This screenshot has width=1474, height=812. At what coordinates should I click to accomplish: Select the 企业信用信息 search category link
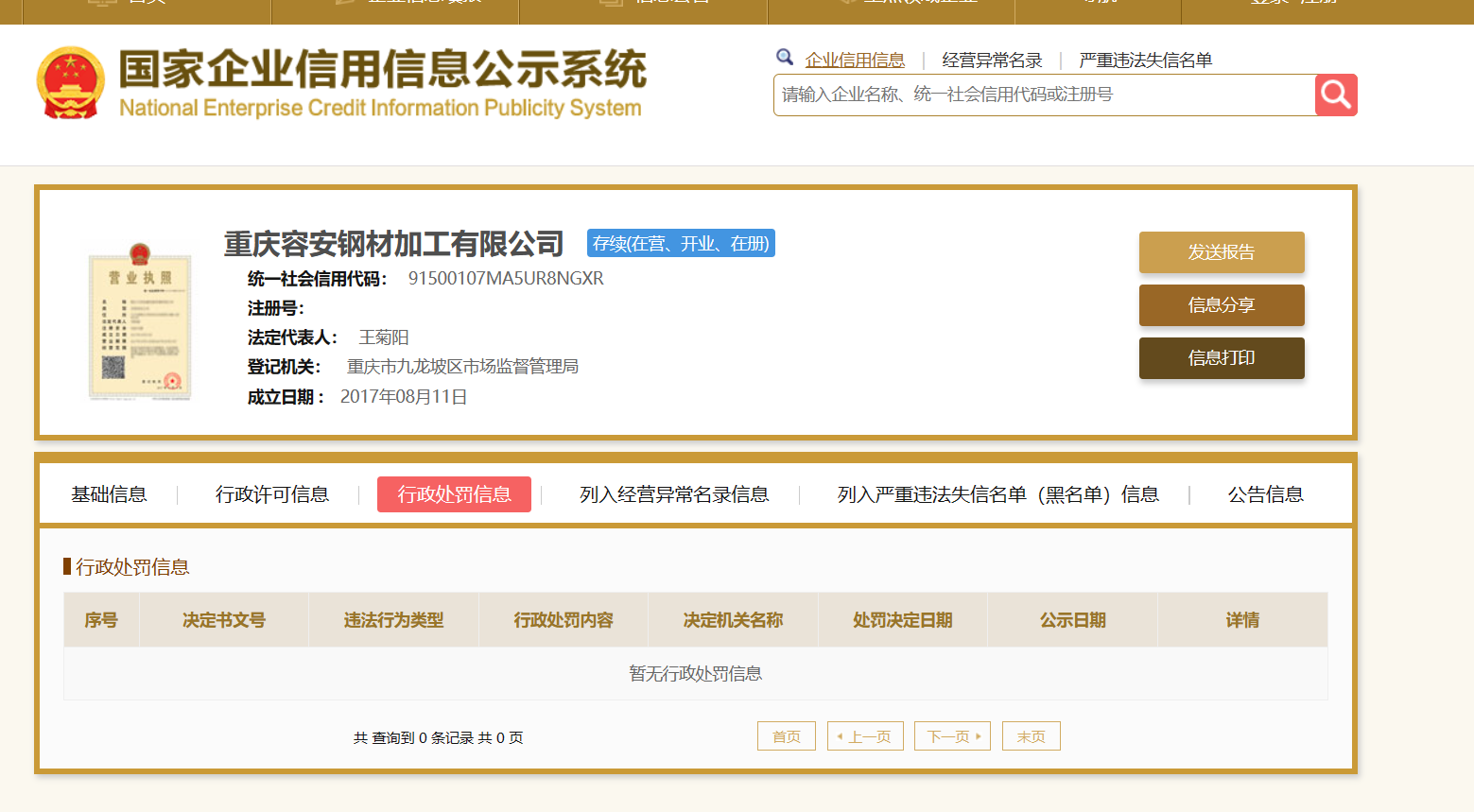pos(855,60)
